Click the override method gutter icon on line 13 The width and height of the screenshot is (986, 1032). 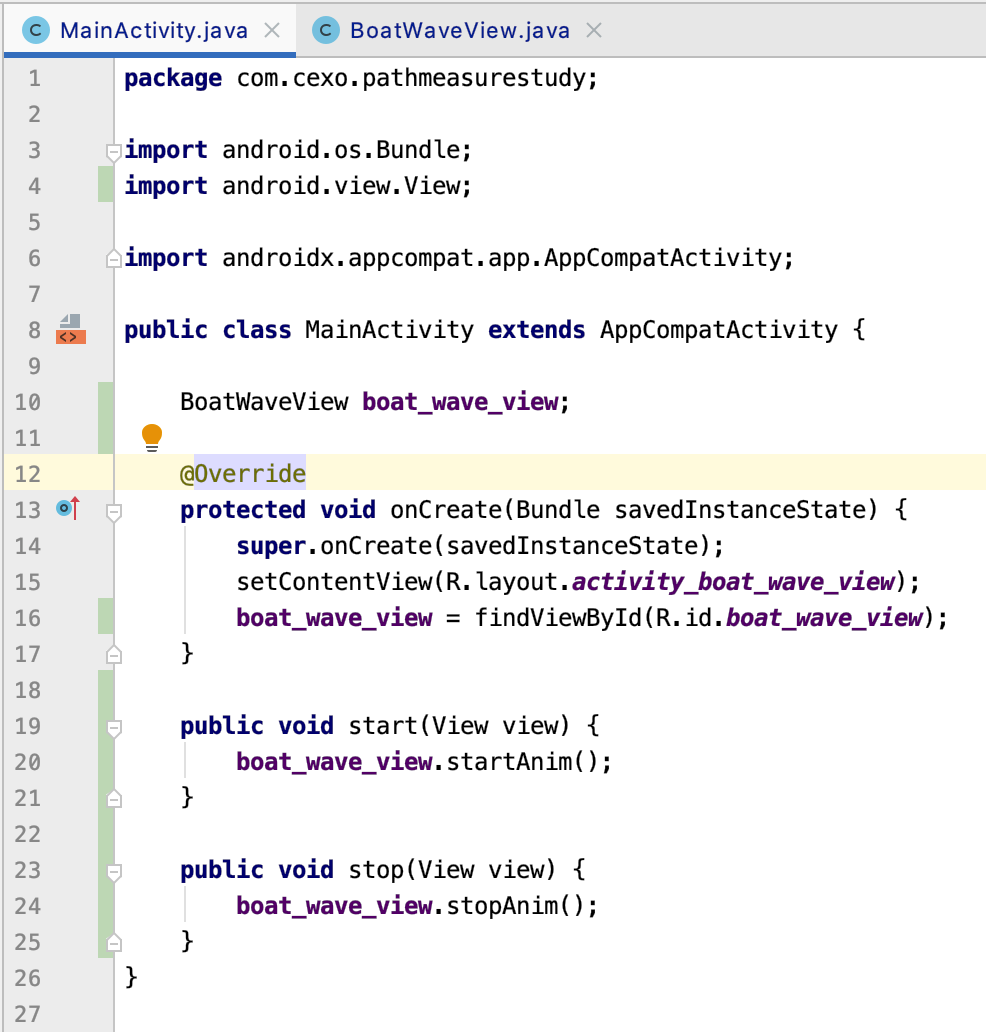68,509
